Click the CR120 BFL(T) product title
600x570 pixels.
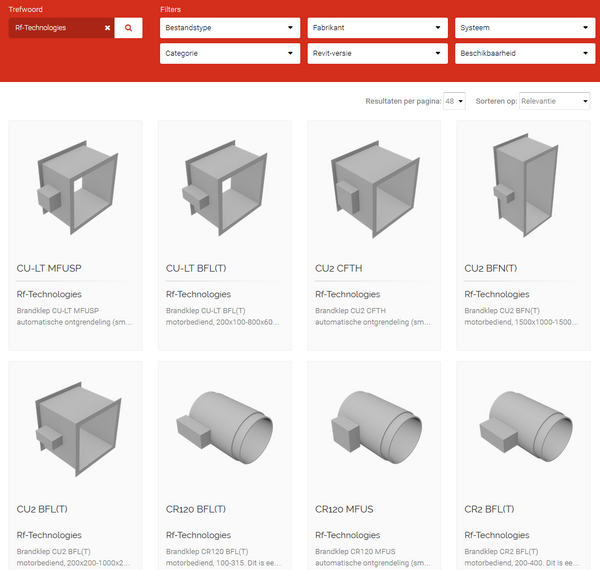pos(196,509)
